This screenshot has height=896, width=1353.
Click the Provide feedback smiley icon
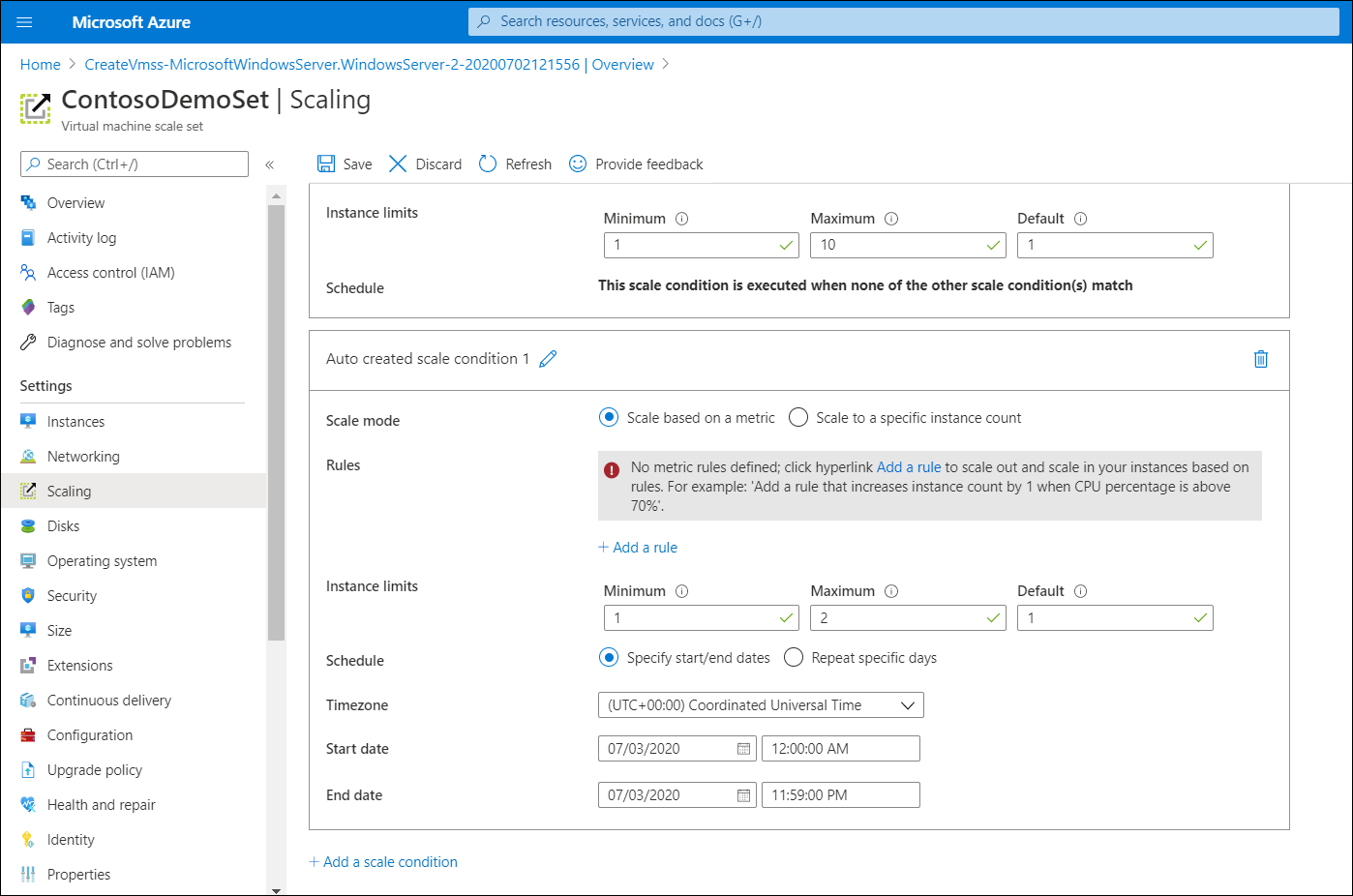[578, 164]
